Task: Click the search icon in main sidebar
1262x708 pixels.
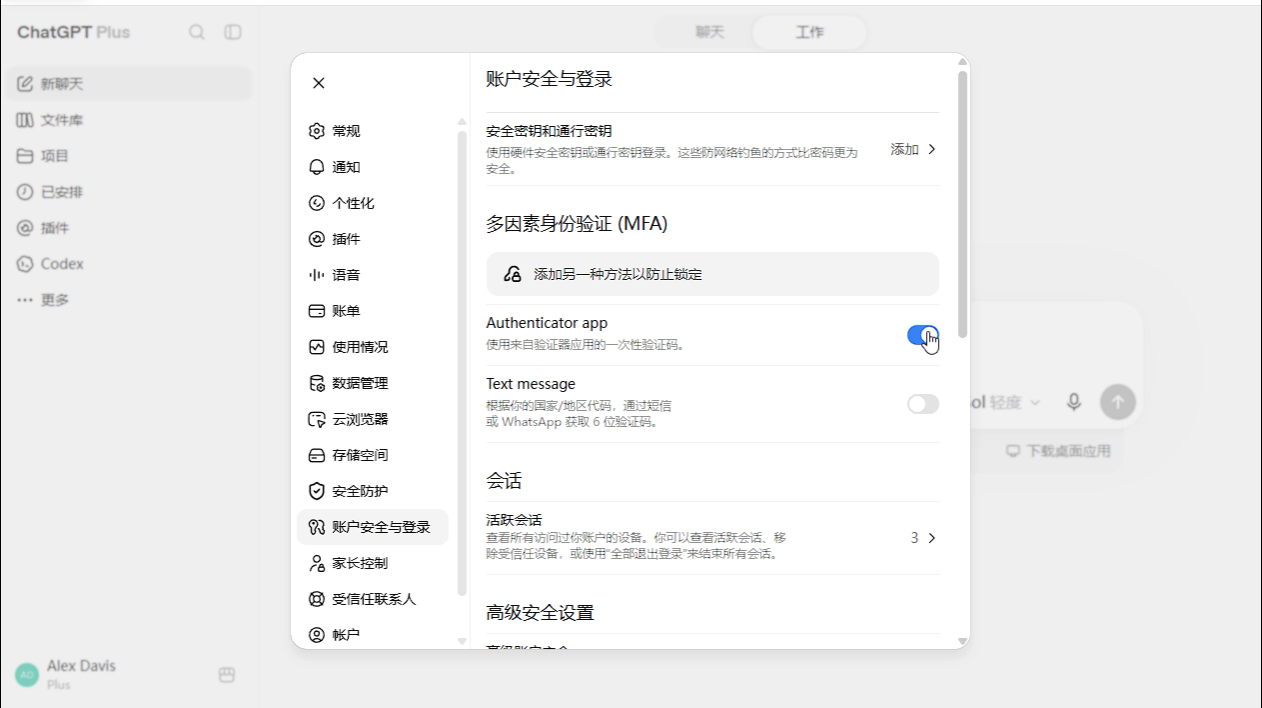Action: coord(197,32)
